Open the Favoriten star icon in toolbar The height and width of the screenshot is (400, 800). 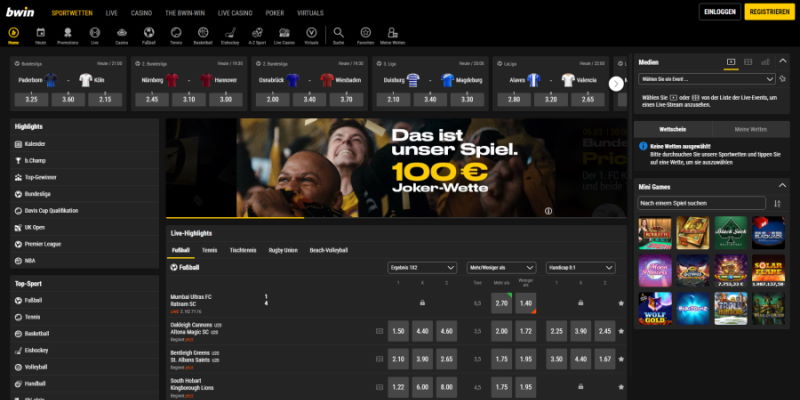(365, 33)
